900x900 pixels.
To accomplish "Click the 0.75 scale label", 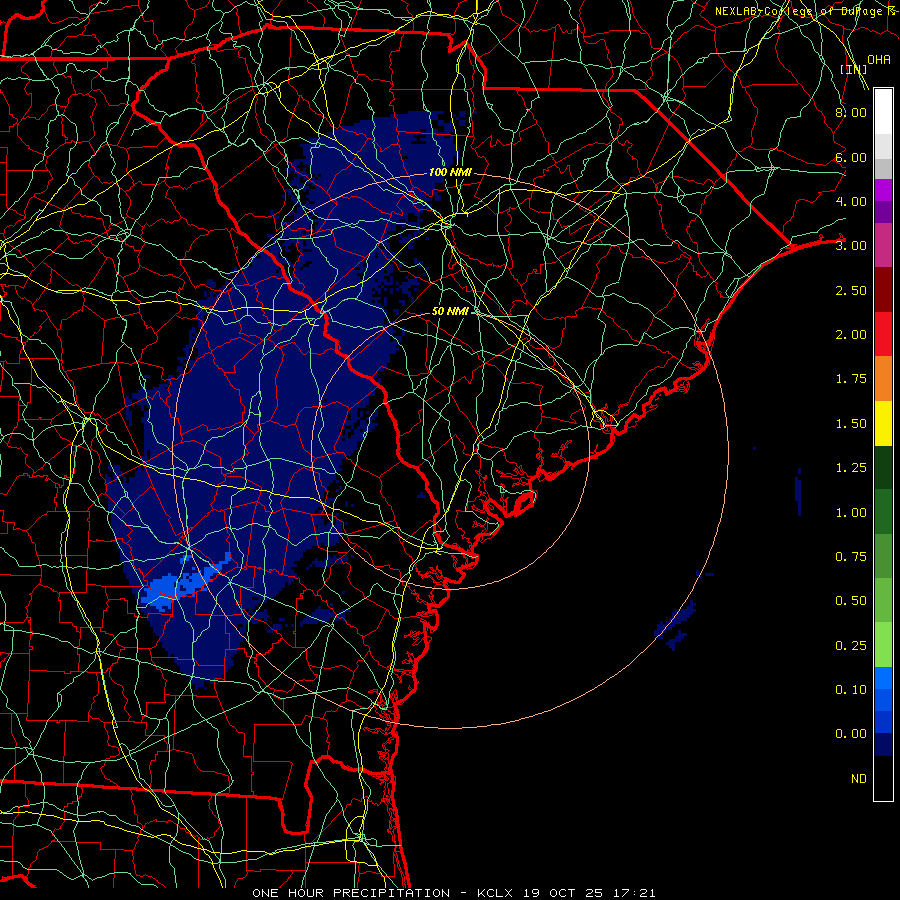I will point(851,557).
